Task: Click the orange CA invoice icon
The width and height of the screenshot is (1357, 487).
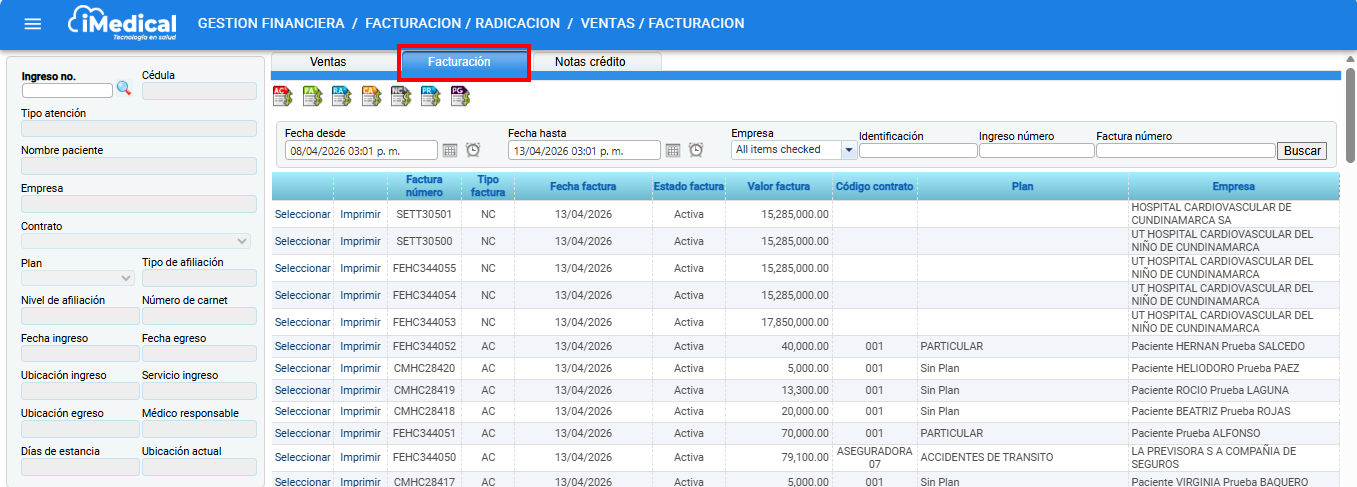Action: coord(371,96)
